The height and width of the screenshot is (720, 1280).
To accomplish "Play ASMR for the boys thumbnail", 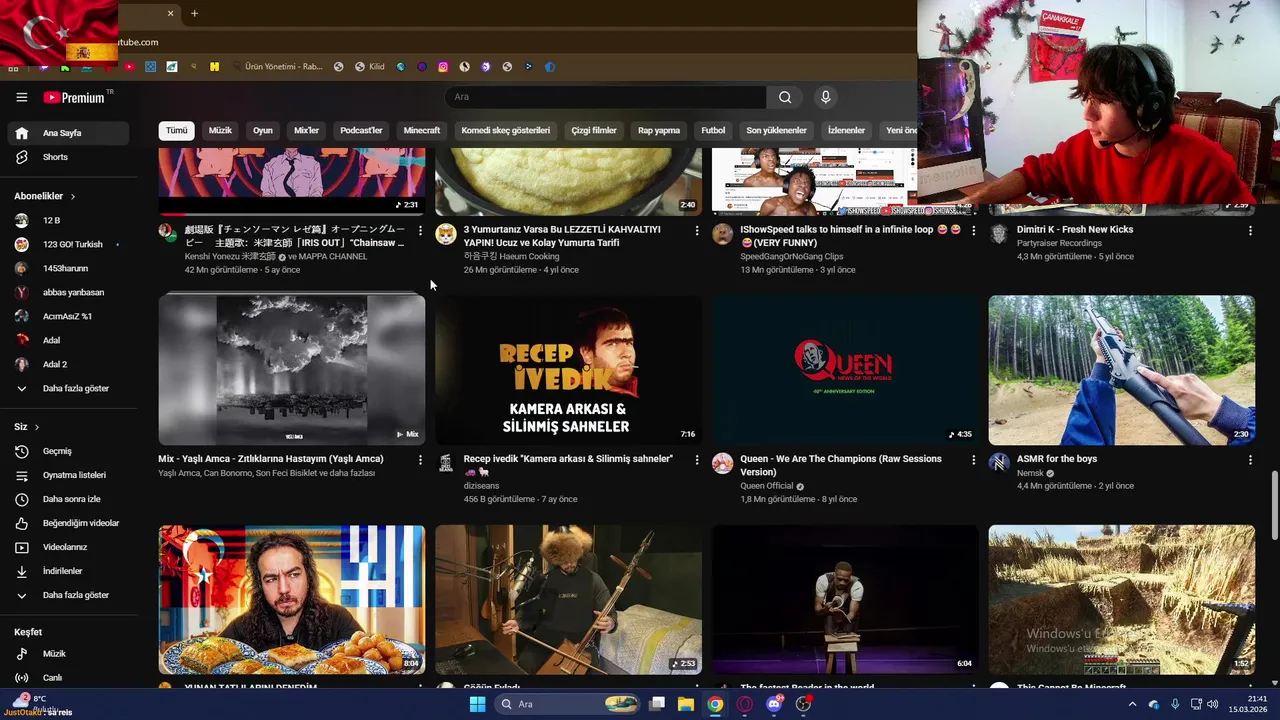I will click(1121, 370).
